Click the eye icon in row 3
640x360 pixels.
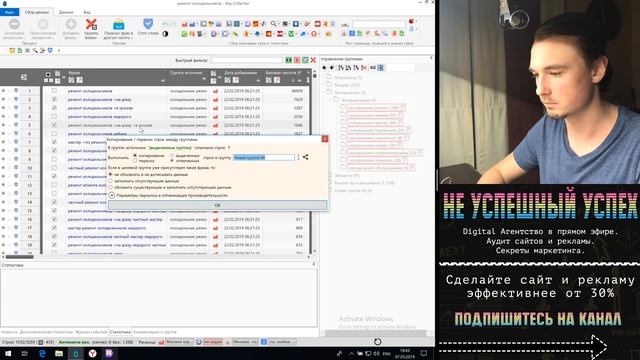(3, 108)
